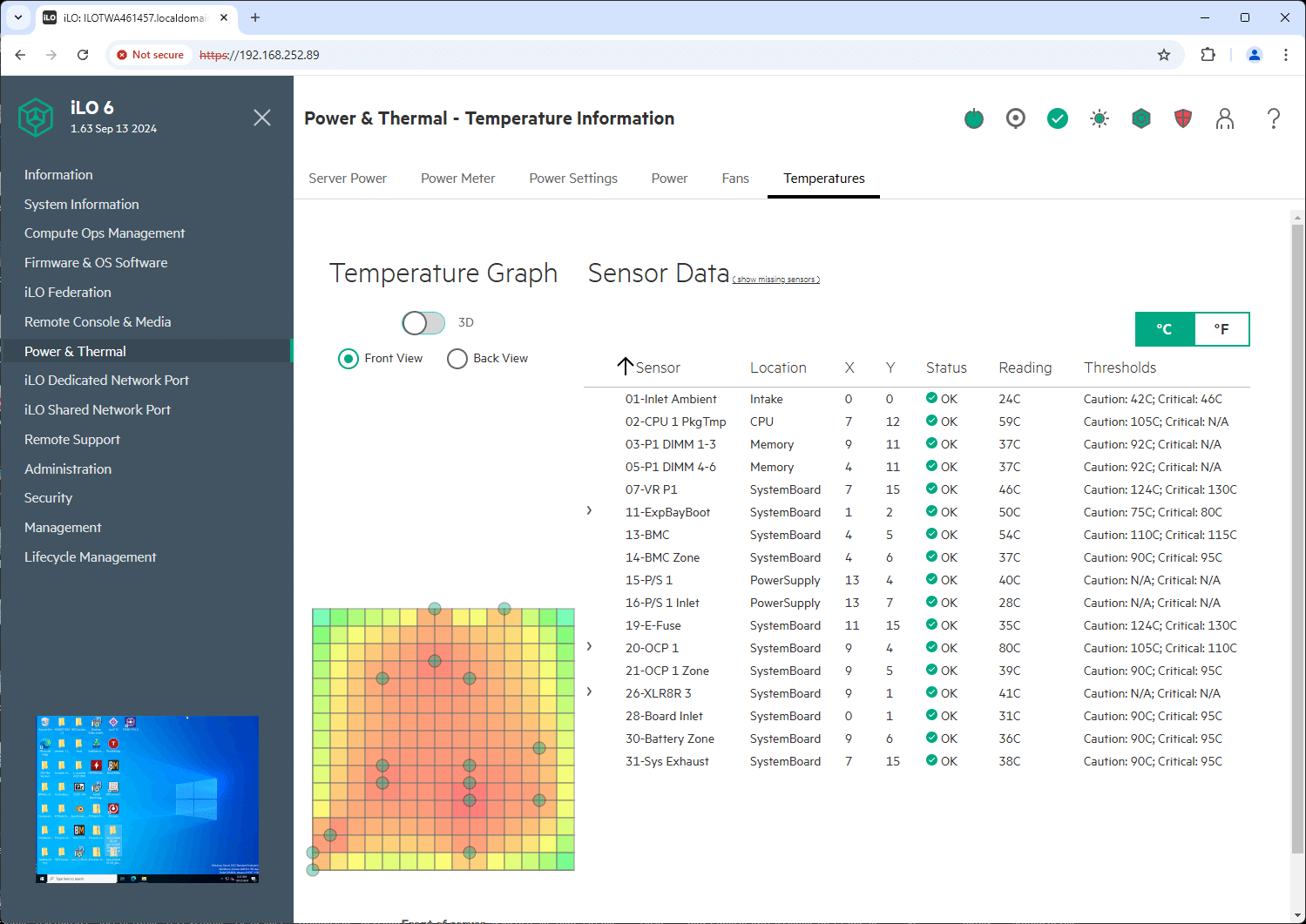Switch temperature units to Fahrenheit
1306x924 pixels.
pos(1221,329)
